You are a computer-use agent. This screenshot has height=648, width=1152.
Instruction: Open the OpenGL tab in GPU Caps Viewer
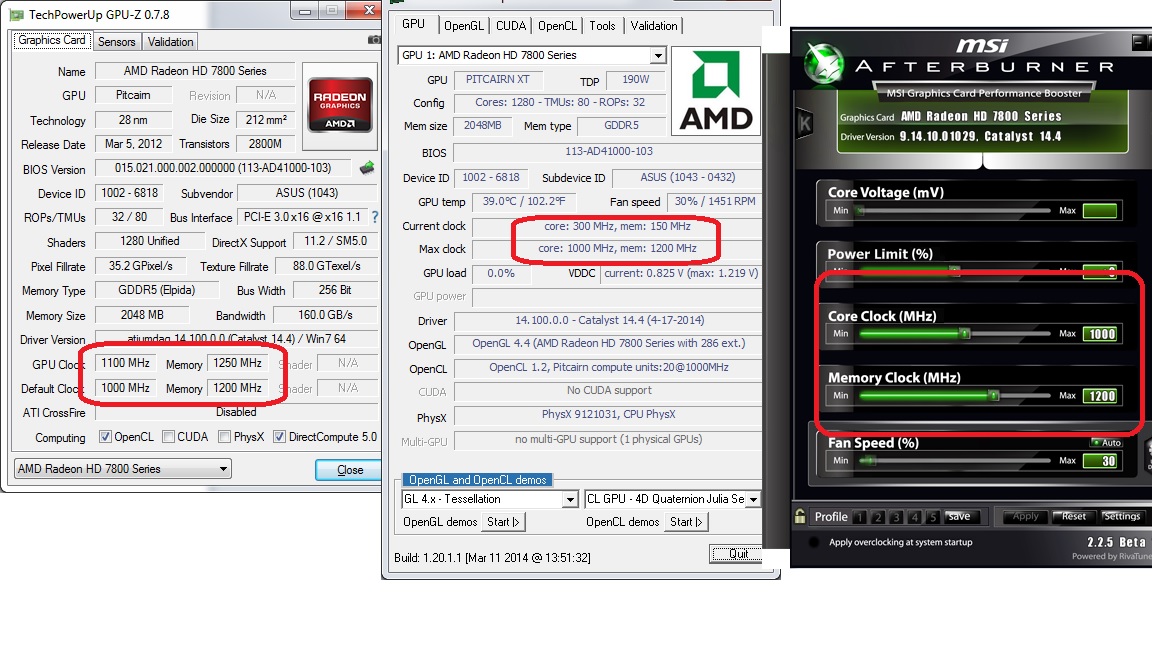click(464, 26)
